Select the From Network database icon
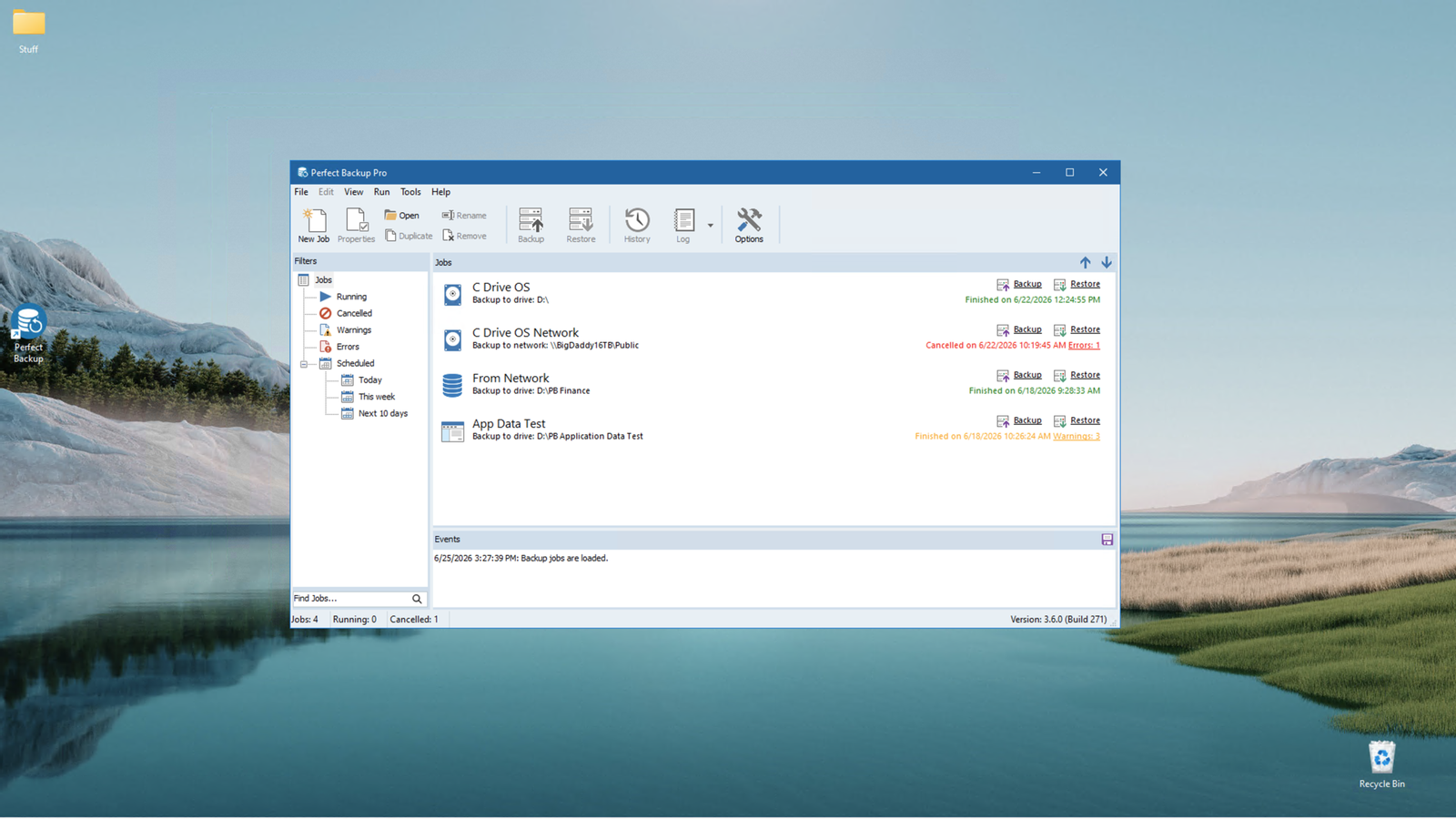The image size is (1456, 819). [452, 385]
